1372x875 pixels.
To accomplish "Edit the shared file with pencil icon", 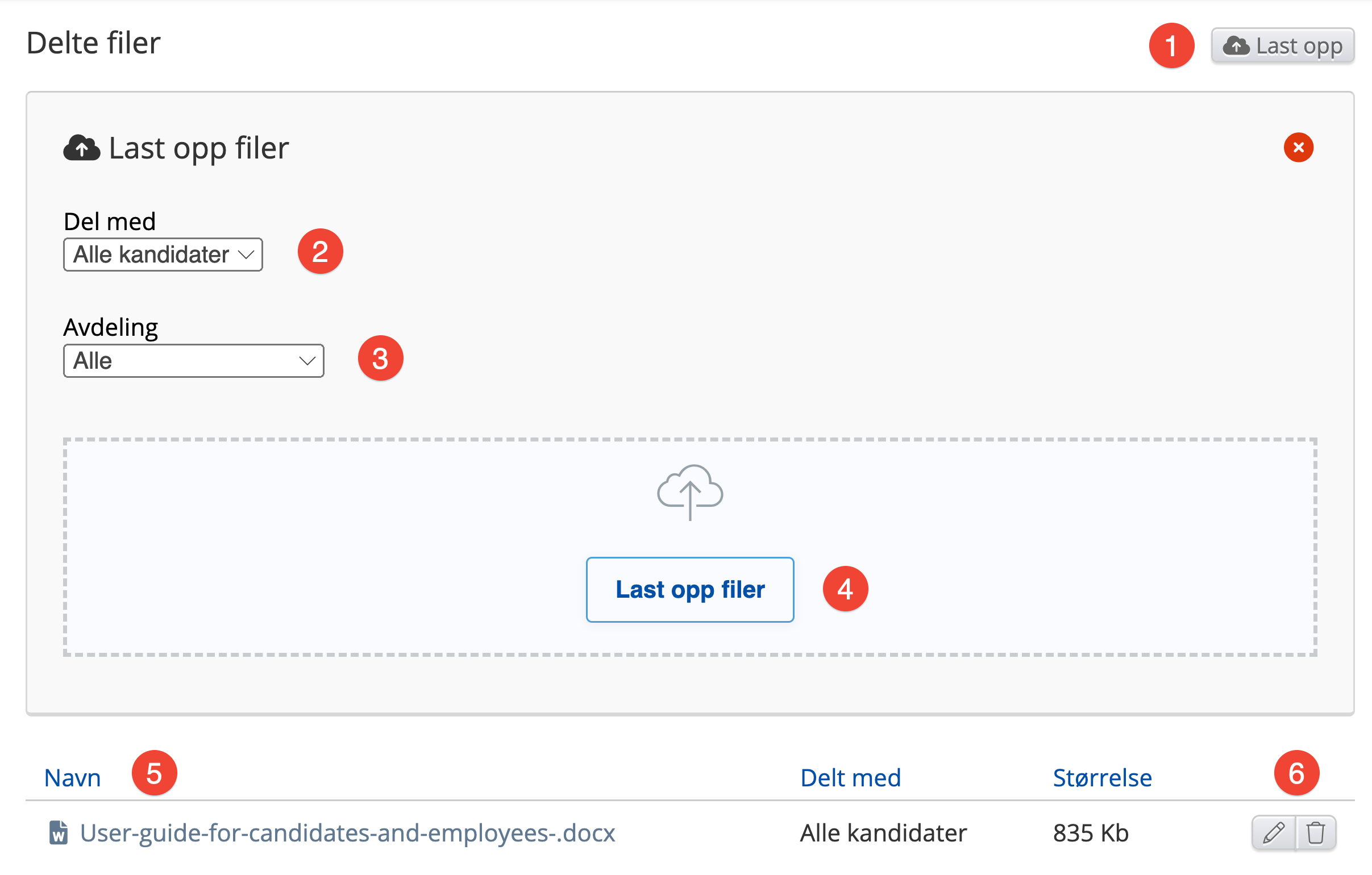I will point(1274,833).
